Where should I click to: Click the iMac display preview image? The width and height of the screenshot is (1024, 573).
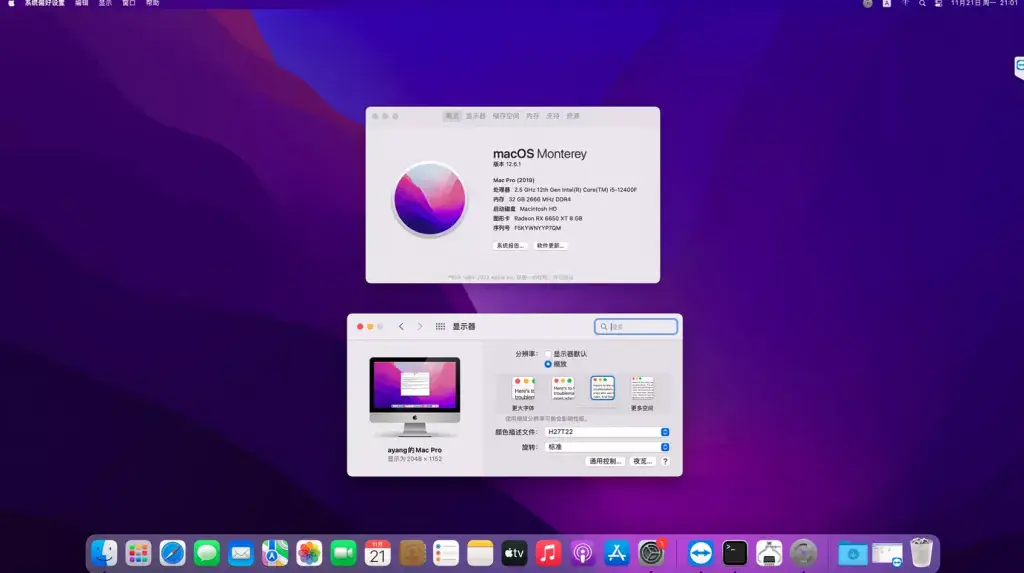[x=415, y=397]
